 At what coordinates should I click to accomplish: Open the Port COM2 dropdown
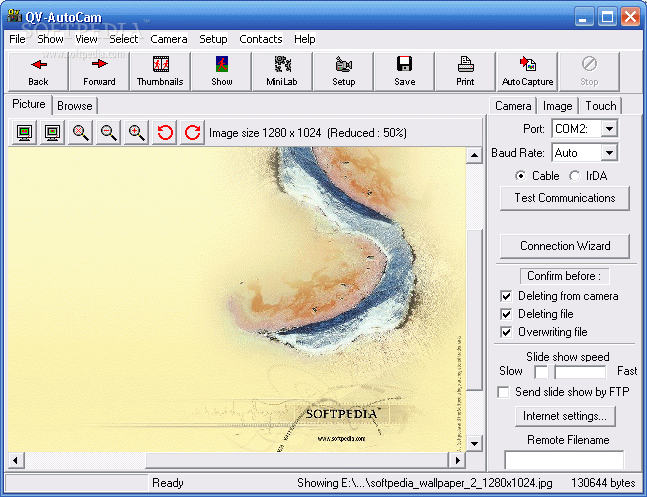(609, 129)
